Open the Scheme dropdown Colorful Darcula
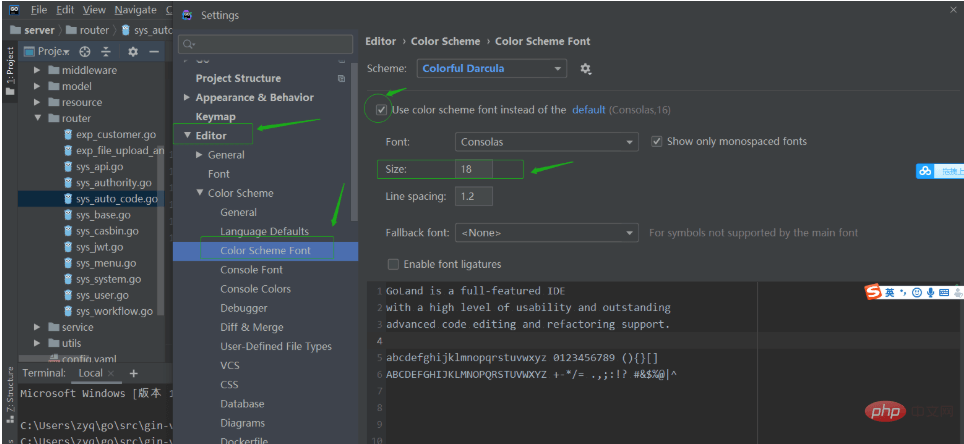 click(x=491, y=69)
